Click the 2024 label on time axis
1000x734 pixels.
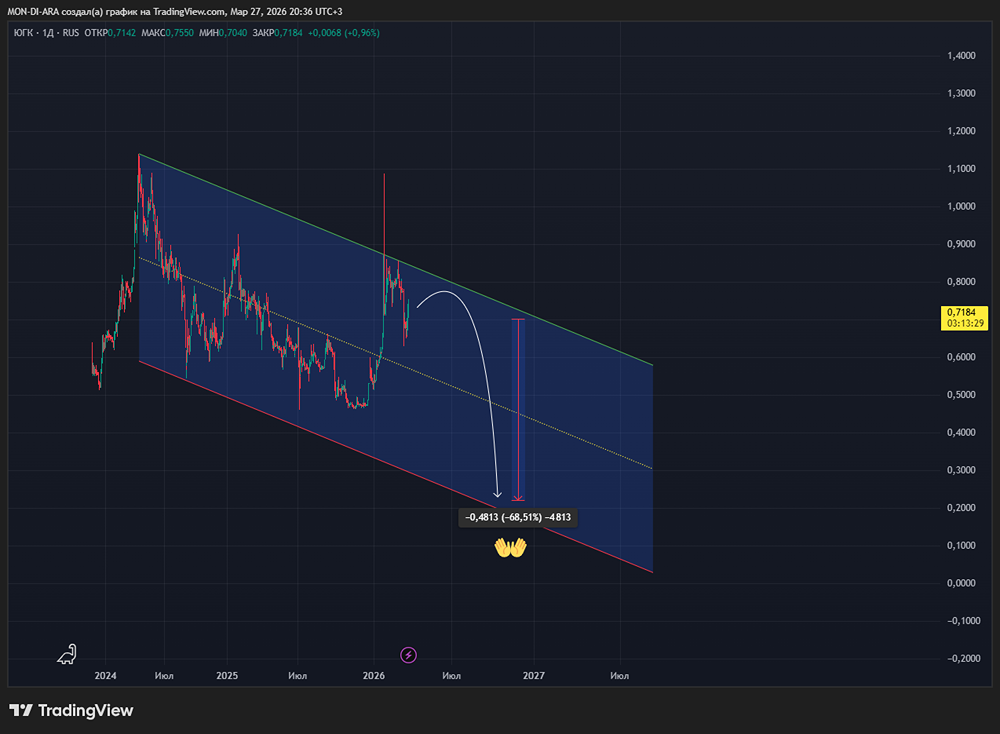pos(105,675)
